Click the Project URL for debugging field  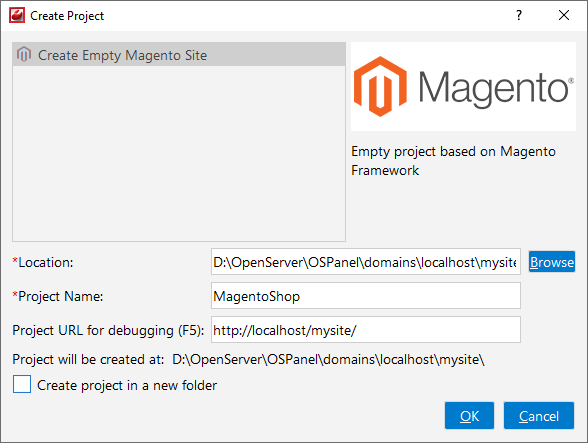366,330
